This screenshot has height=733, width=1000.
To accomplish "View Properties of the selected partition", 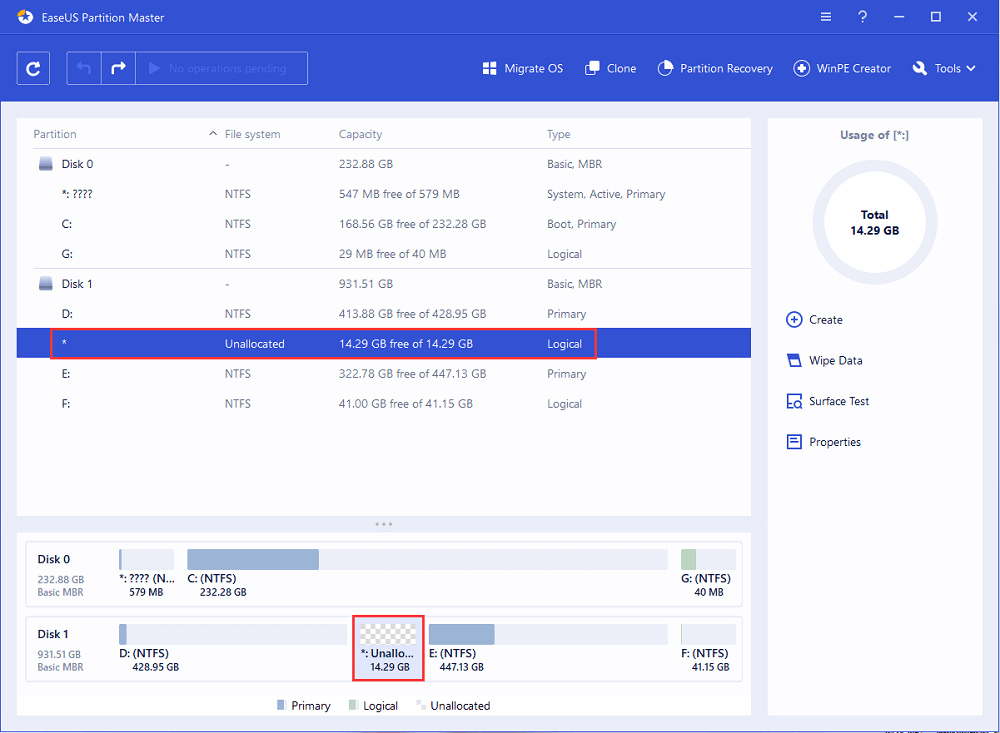I will tap(832, 441).
